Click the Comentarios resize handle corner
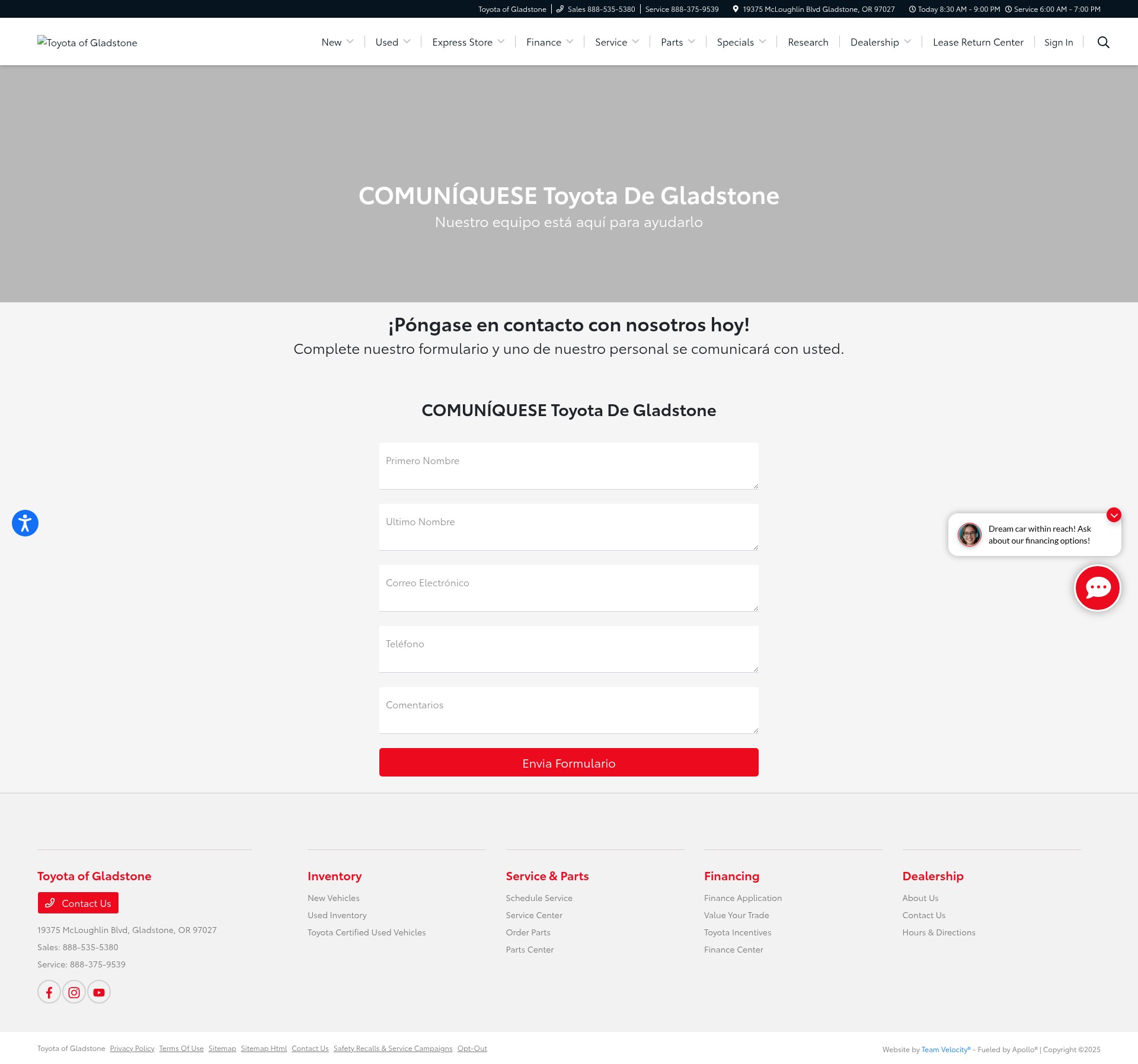1138x1064 pixels. click(756, 731)
